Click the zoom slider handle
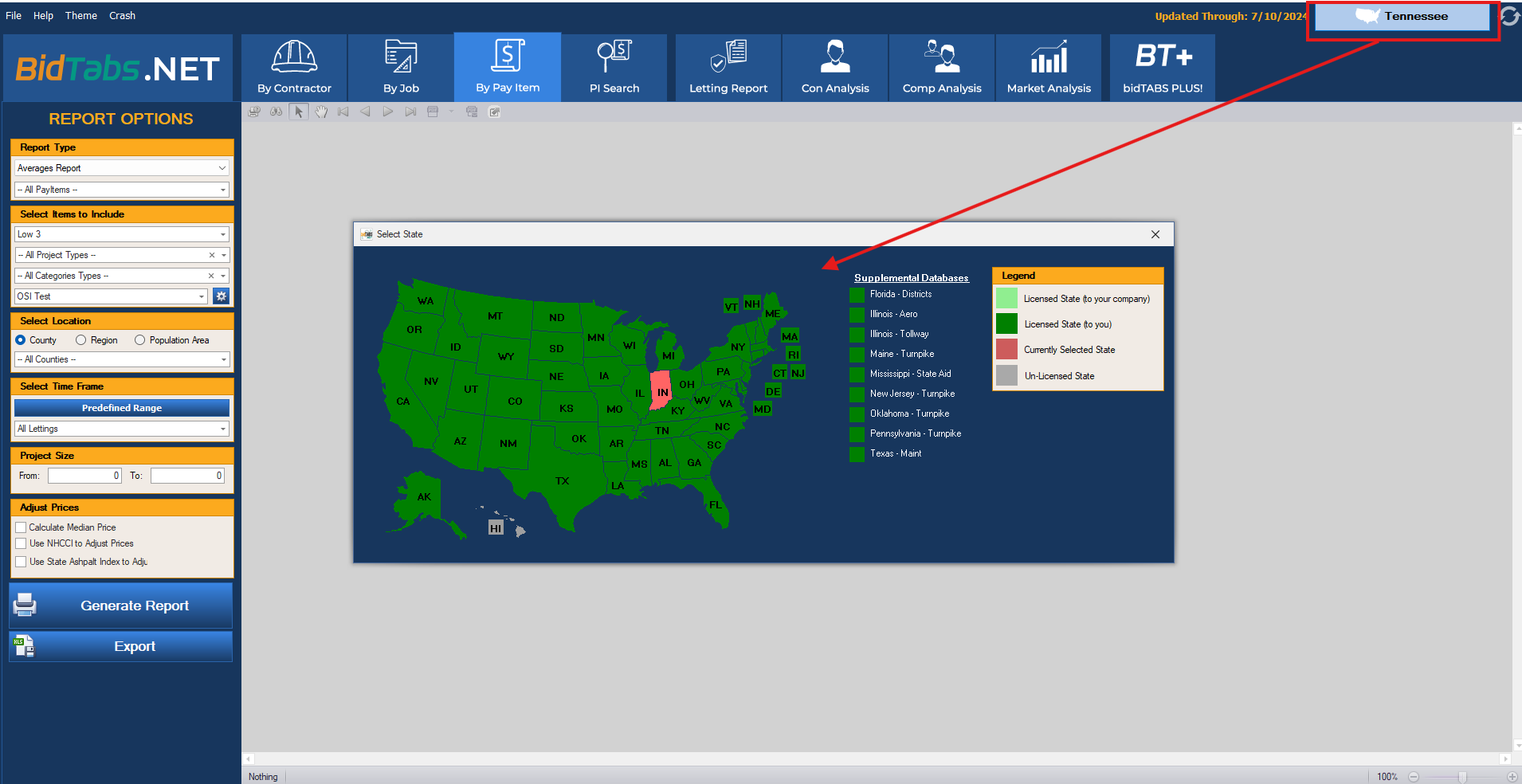This screenshot has height=784, width=1522. pyautogui.click(x=1462, y=777)
